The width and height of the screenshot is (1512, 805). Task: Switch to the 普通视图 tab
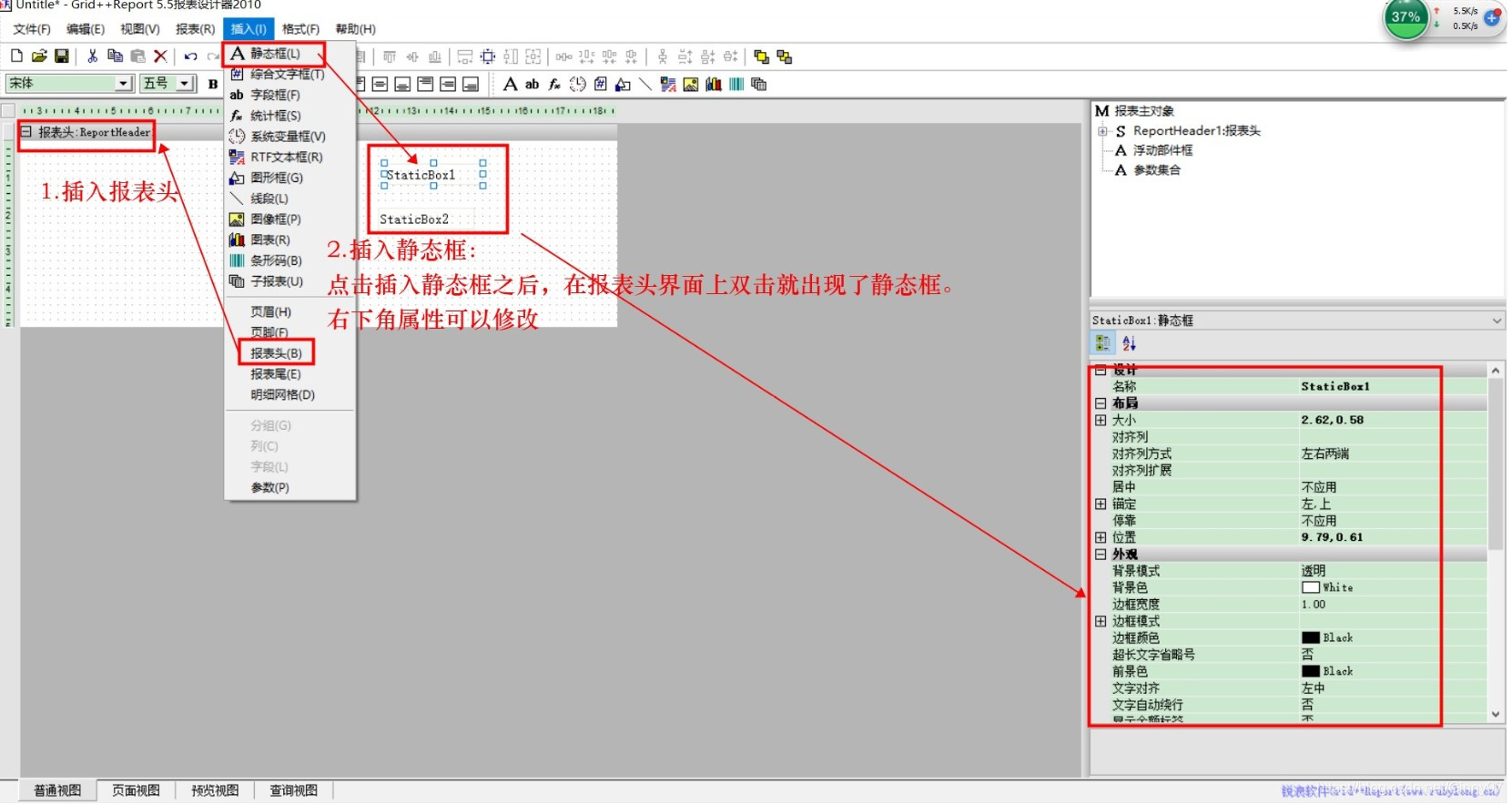(57, 791)
